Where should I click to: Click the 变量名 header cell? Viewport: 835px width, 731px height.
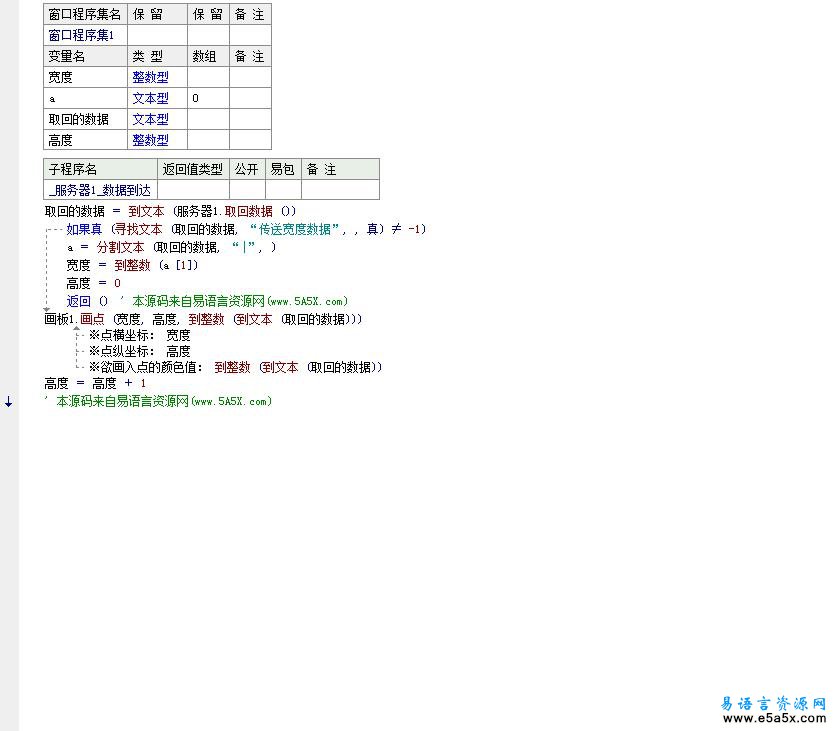click(x=85, y=56)
